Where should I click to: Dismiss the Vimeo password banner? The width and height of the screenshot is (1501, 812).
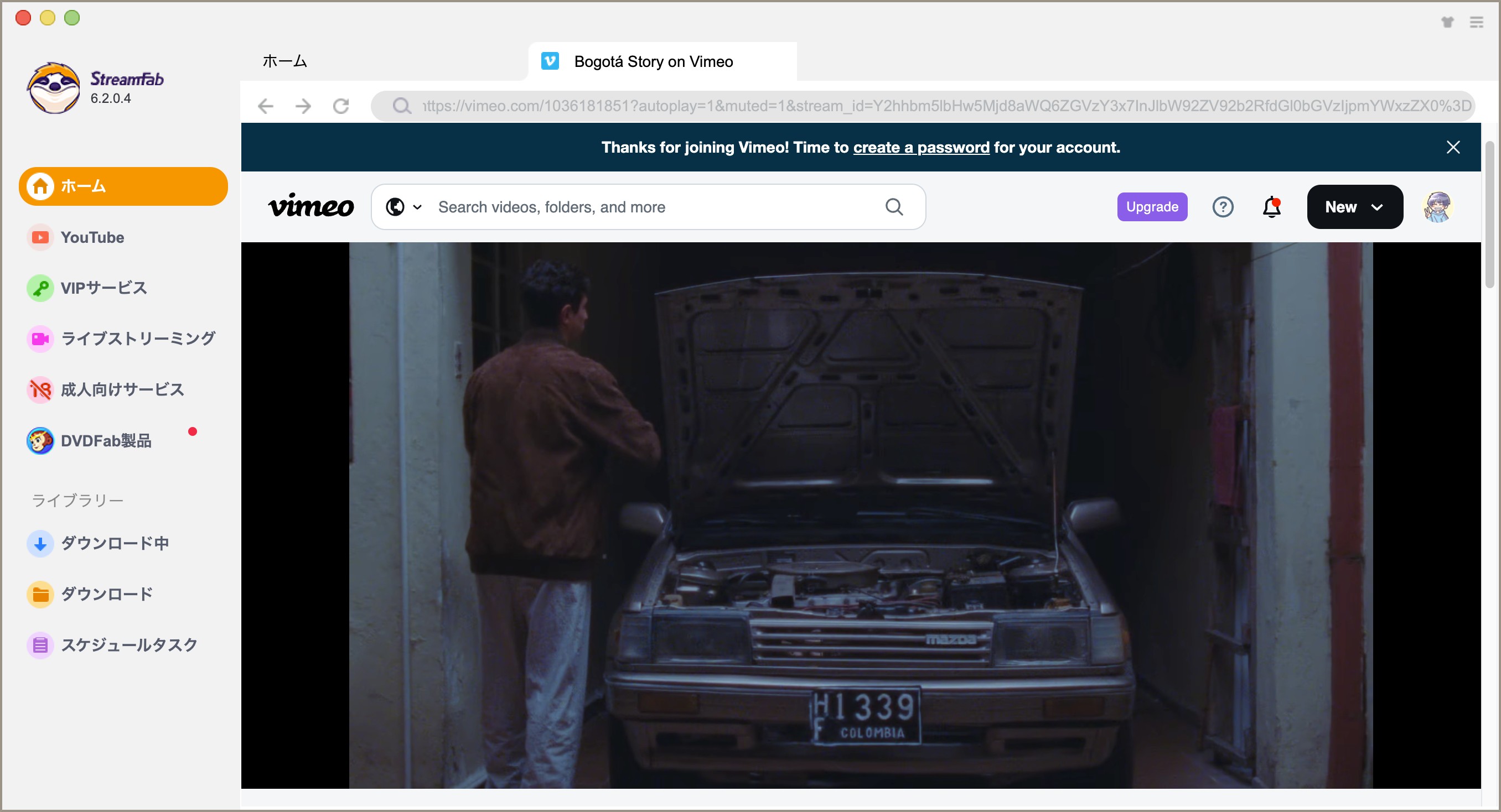(1453, 147)
